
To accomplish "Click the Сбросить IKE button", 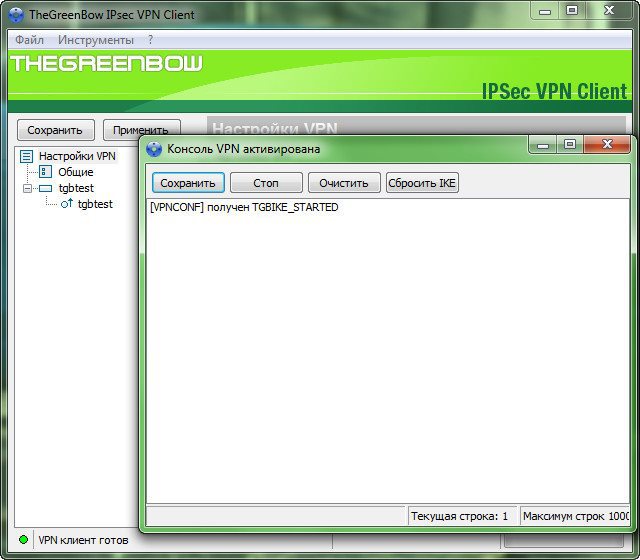I will 422,183.
